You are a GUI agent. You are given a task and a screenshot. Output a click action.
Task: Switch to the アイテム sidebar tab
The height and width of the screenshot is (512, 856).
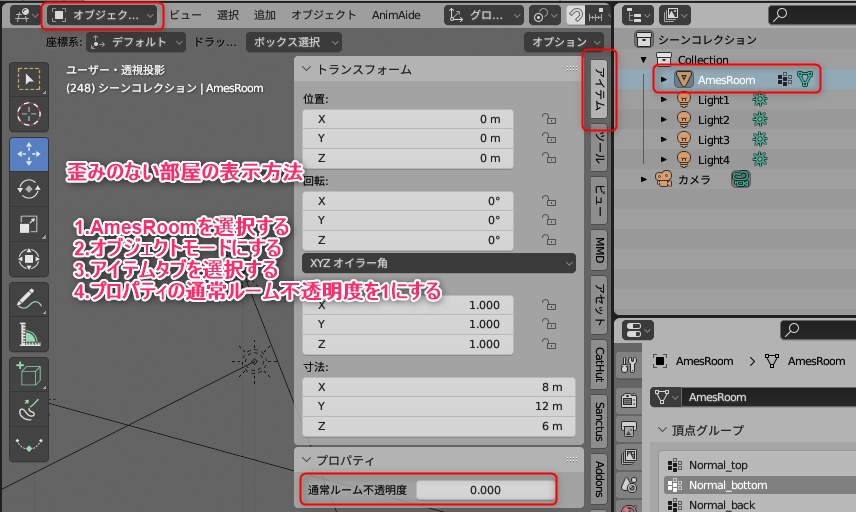599,90
